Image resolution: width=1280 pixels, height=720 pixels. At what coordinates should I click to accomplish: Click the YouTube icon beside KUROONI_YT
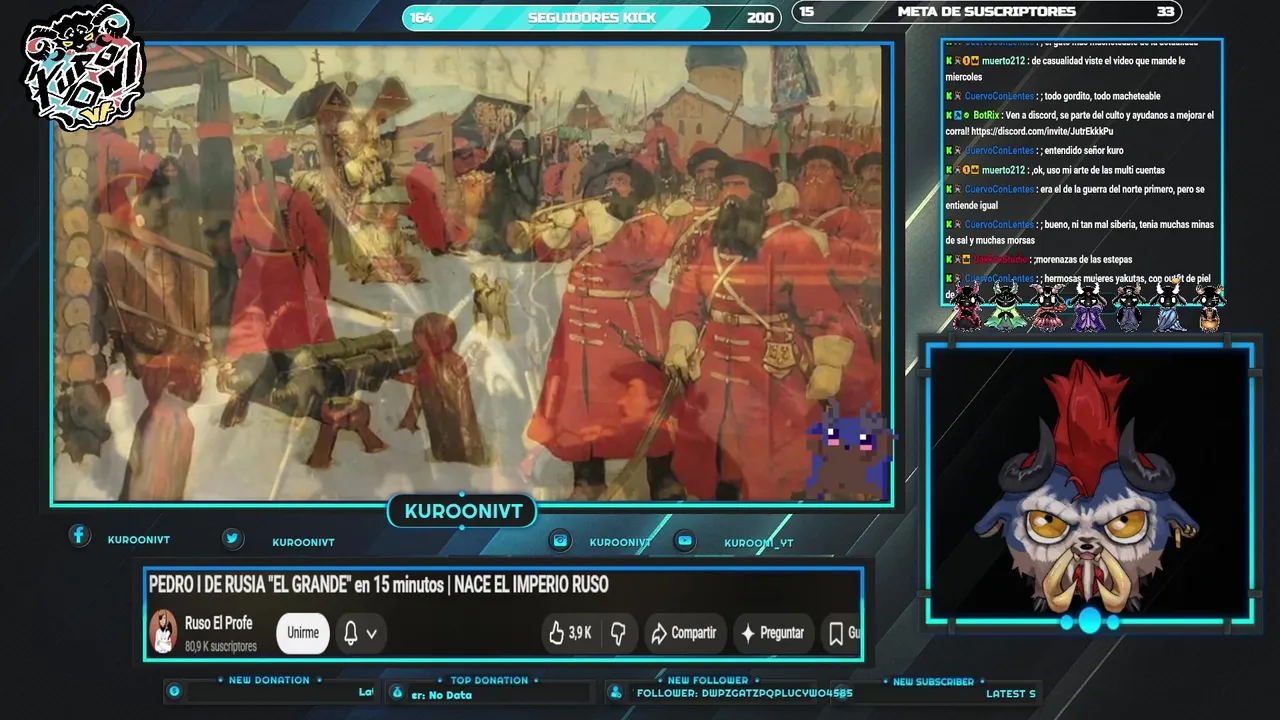pos(685,540)
